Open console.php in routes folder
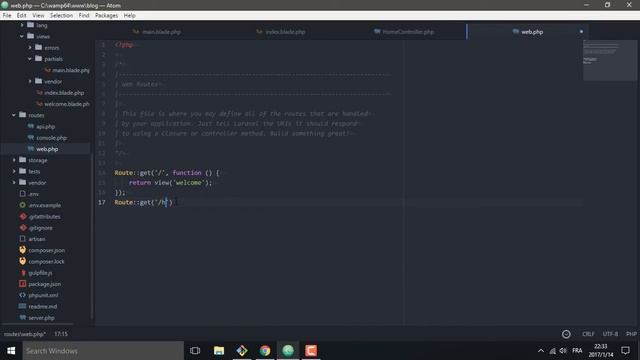This screenshot has height=360, width=640. click(x=51, y=138)
